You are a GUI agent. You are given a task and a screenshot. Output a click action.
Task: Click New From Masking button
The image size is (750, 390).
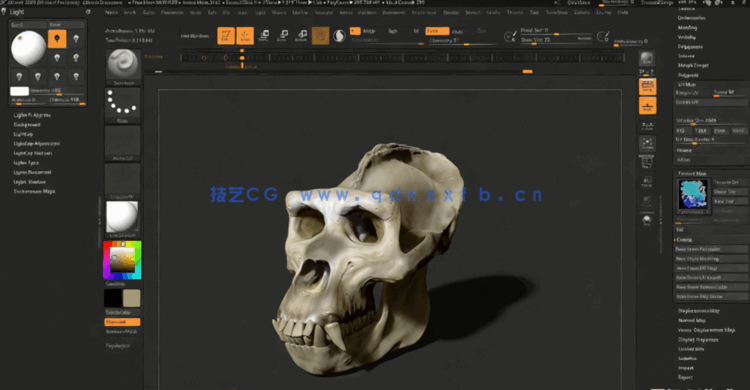(x=711, y=259)
